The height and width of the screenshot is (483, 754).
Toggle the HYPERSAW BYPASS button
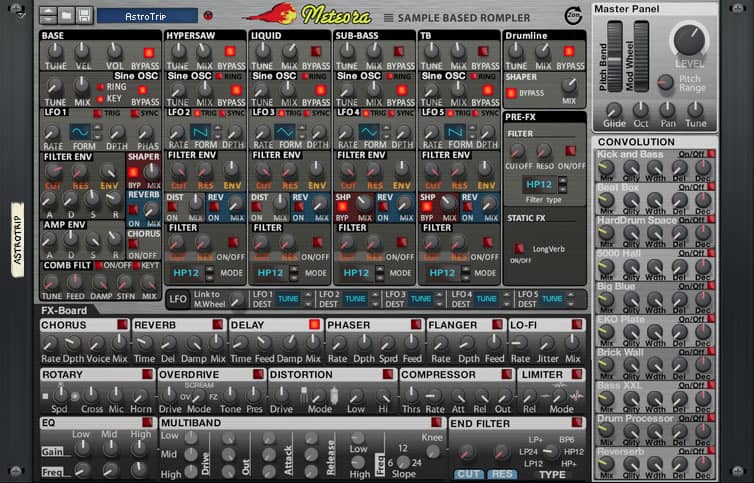tap(230, 51)
